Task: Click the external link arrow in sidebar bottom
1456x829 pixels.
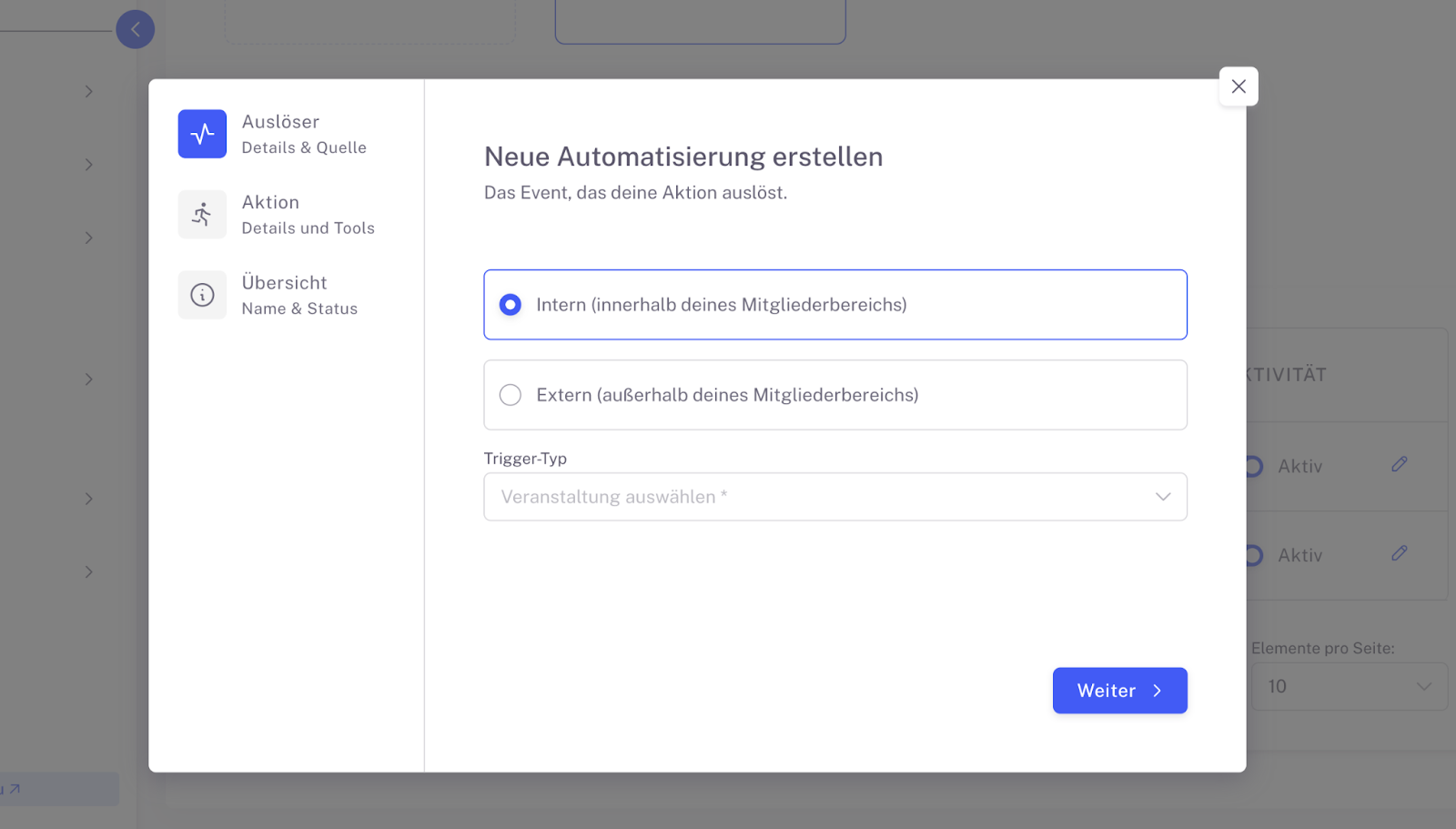Action: (15, 789)
